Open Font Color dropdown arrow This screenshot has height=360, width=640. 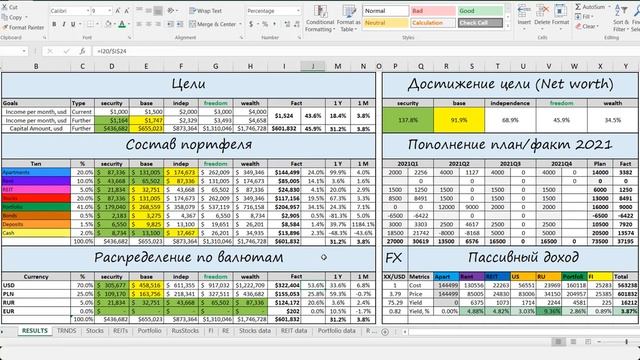(128, 24)
